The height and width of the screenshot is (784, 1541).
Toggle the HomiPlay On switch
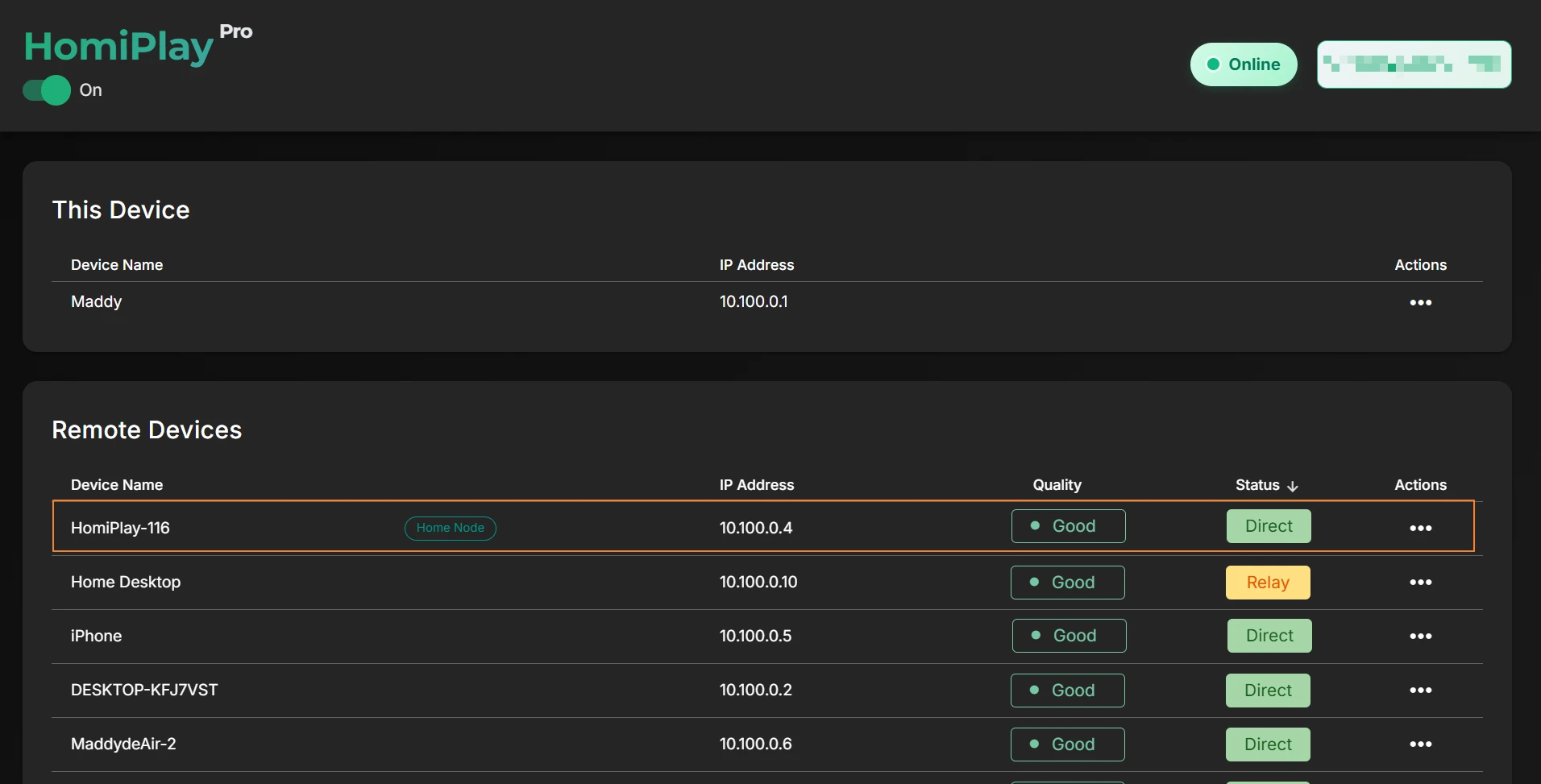(x=47, y=90)
